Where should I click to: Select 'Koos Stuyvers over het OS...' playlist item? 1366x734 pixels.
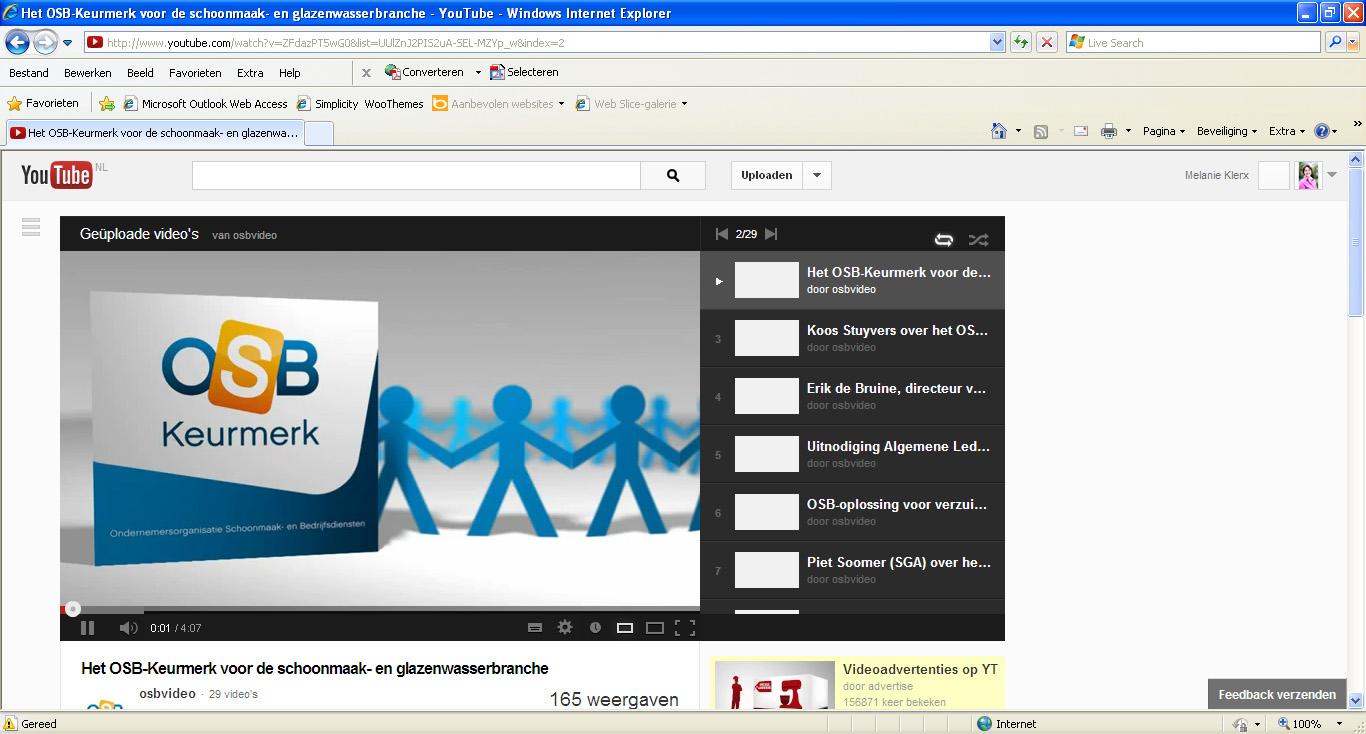click(x=852, y=338)
